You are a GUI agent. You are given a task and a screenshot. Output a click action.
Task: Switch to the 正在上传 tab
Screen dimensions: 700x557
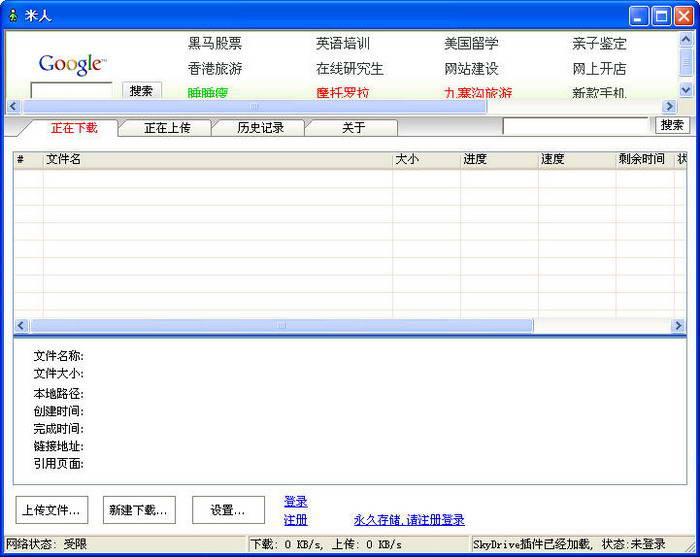pos(167,128)
